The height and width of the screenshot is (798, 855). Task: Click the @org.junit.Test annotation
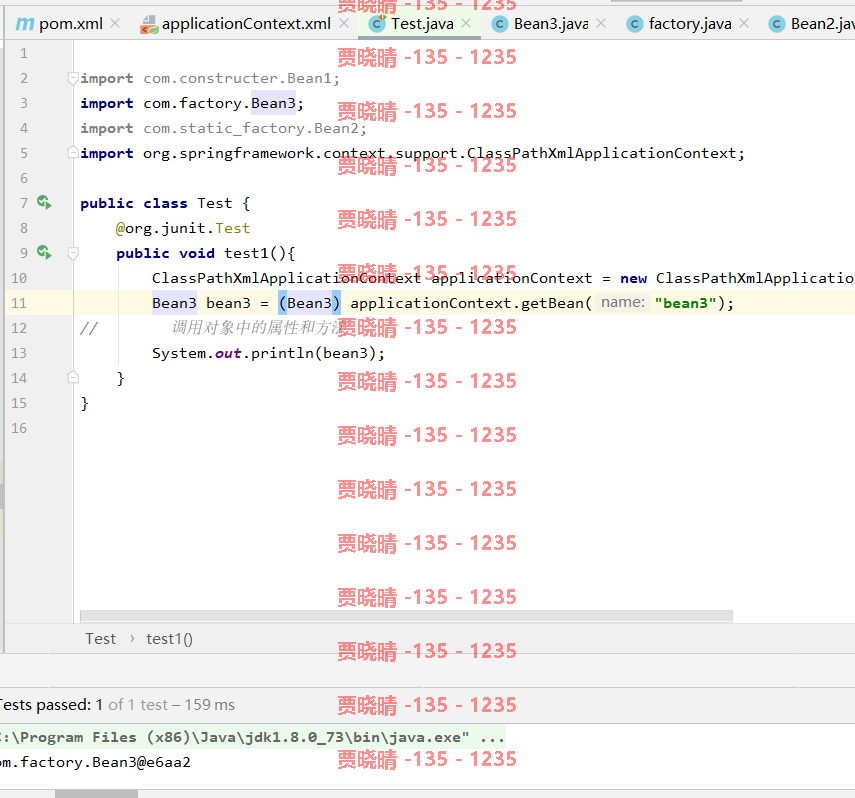pyautogui.click(x=183, y=228)
